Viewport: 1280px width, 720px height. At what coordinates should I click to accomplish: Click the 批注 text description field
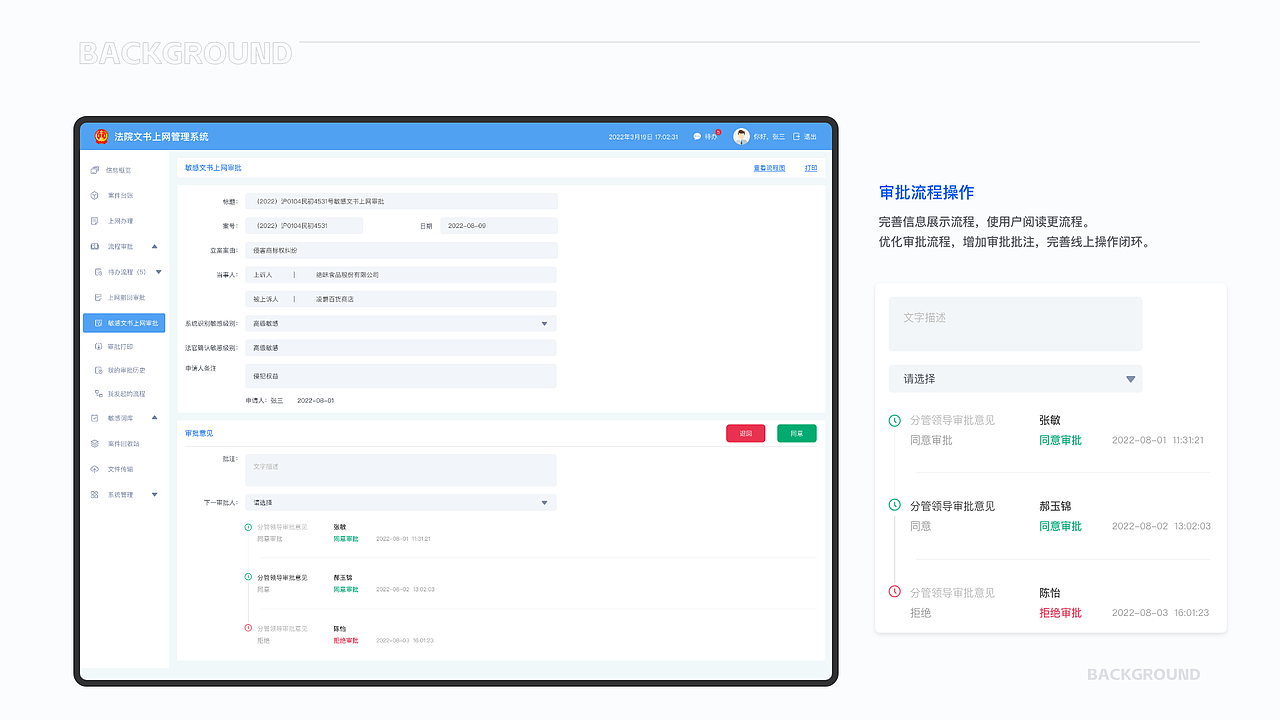pyautogui.click(x=400, y=468)
